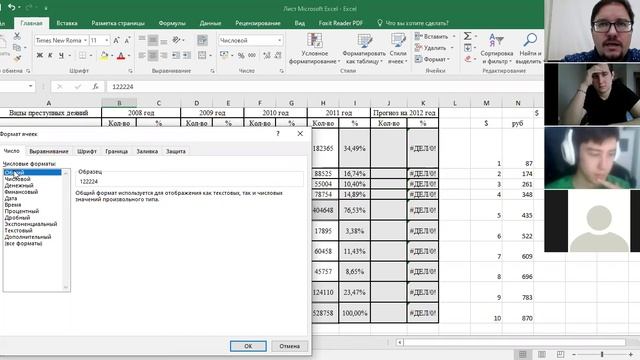640x360 pixels.
Task: Open Найти и выделить magnifier
Action: pyautogui.click(x=529, y=49)
